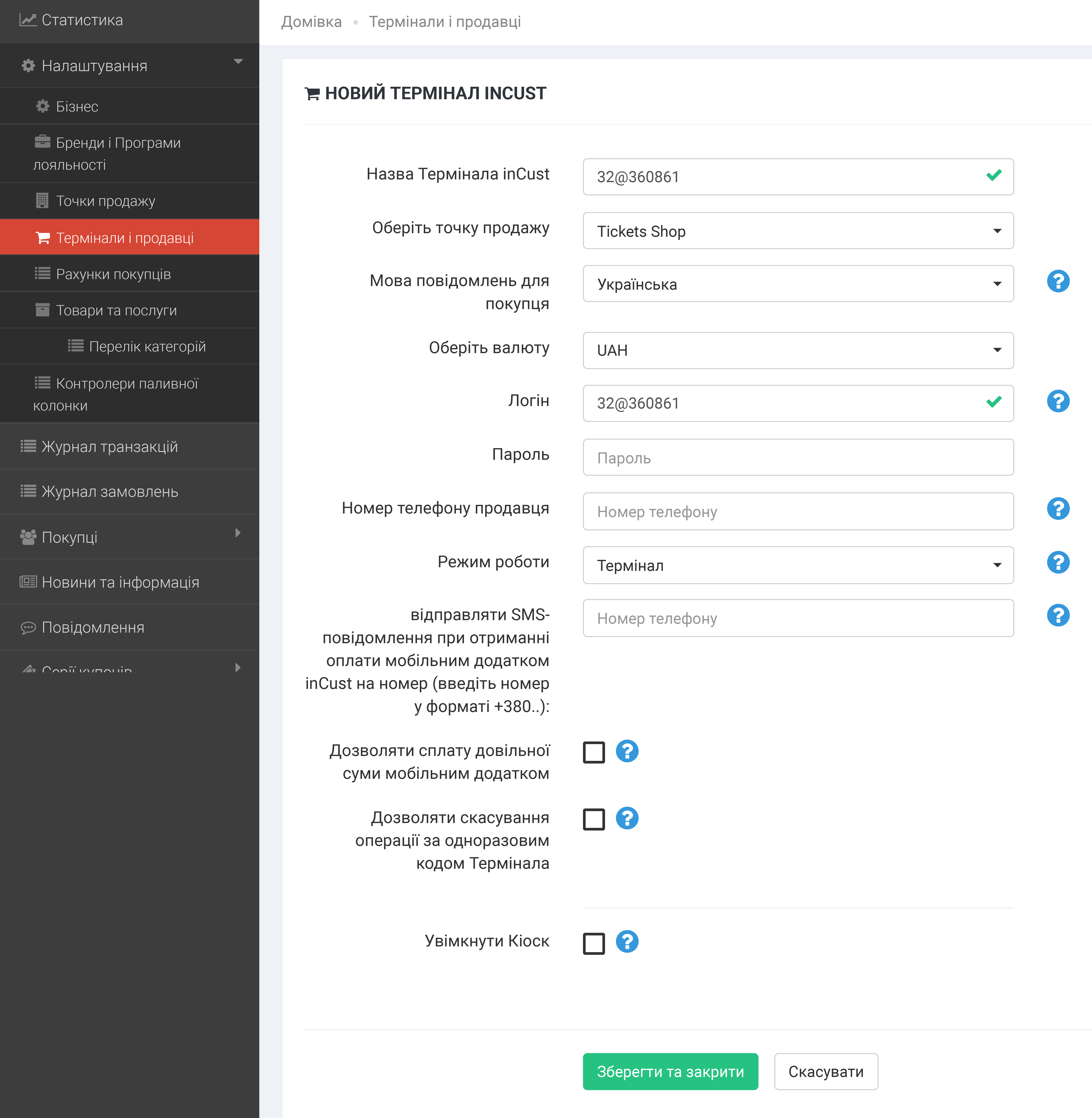Image resolution: width=1092 pixels, height=1118 pixels.
Task: Open help for Мова повідомлень для покупця
Action: tap(1058, 281)
